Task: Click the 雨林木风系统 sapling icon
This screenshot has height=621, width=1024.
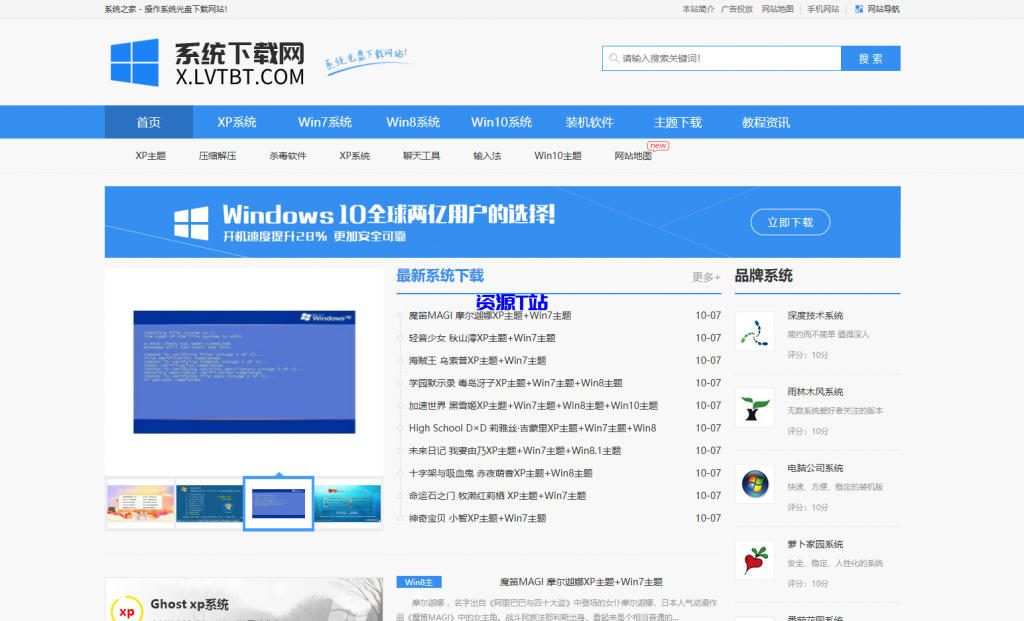Action: pos(754,408)
